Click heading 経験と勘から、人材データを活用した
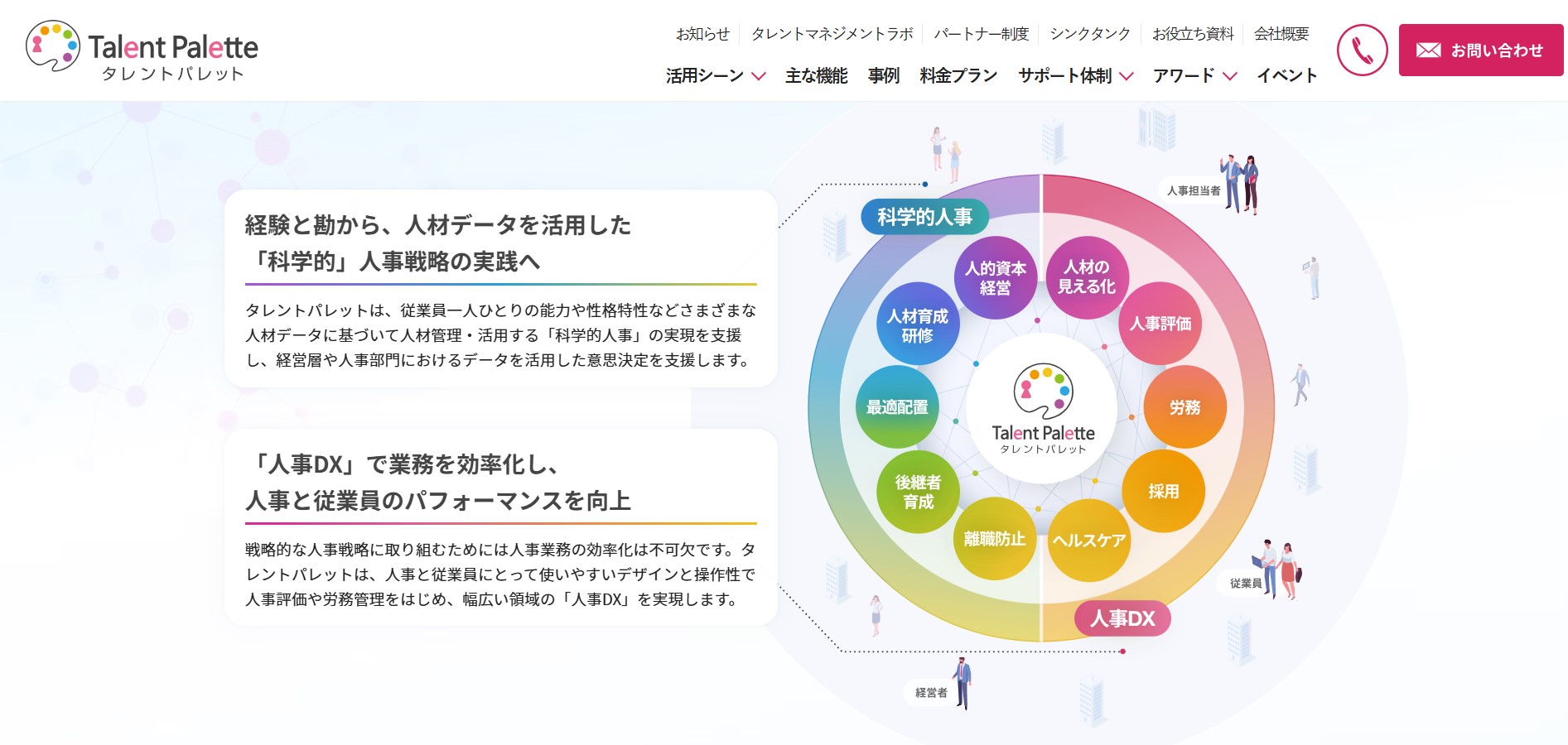The image size is (1568, 745). (438, 225)
